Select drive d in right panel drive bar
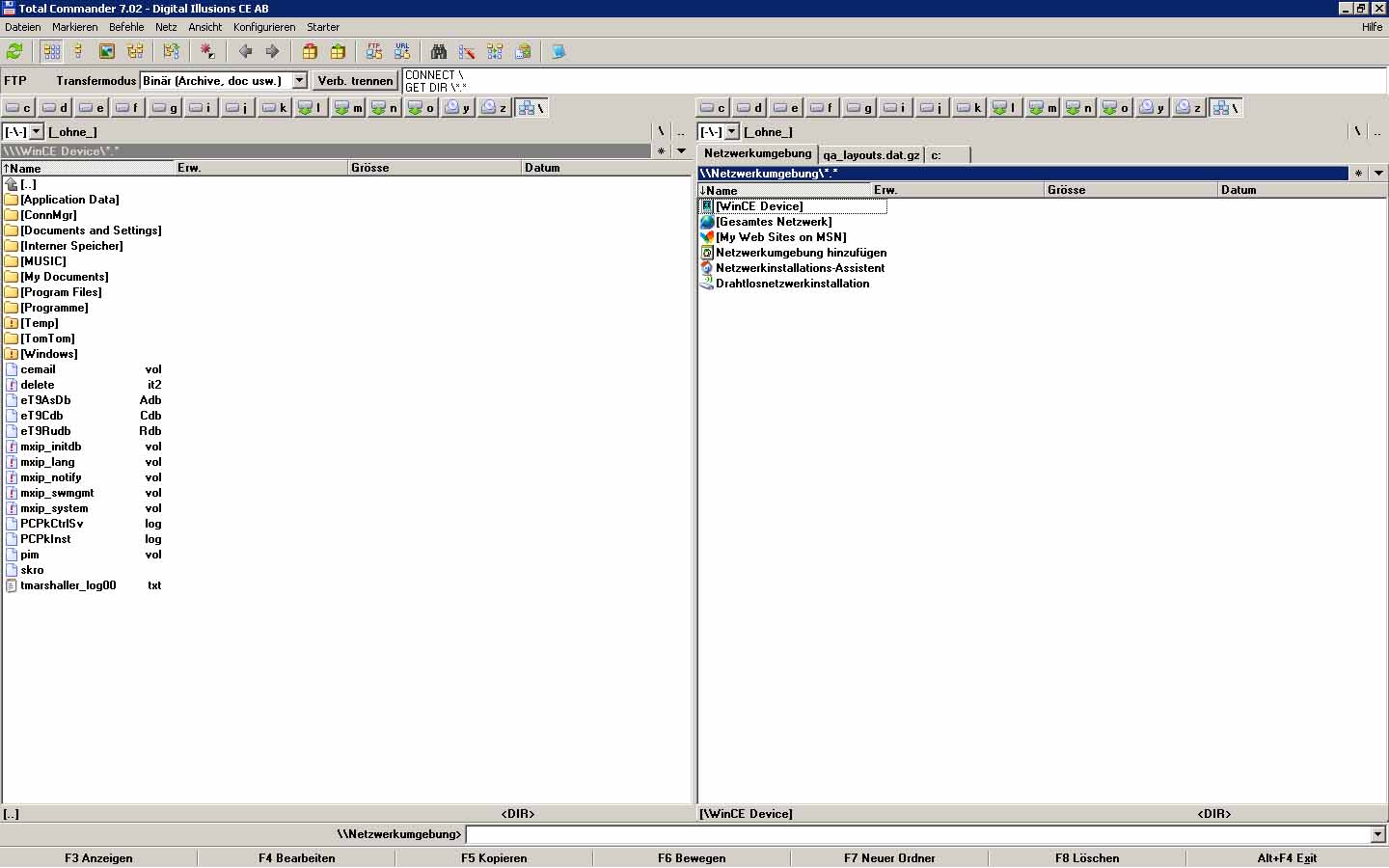Viewport: 1389px width, 868px height. point(749,107)
